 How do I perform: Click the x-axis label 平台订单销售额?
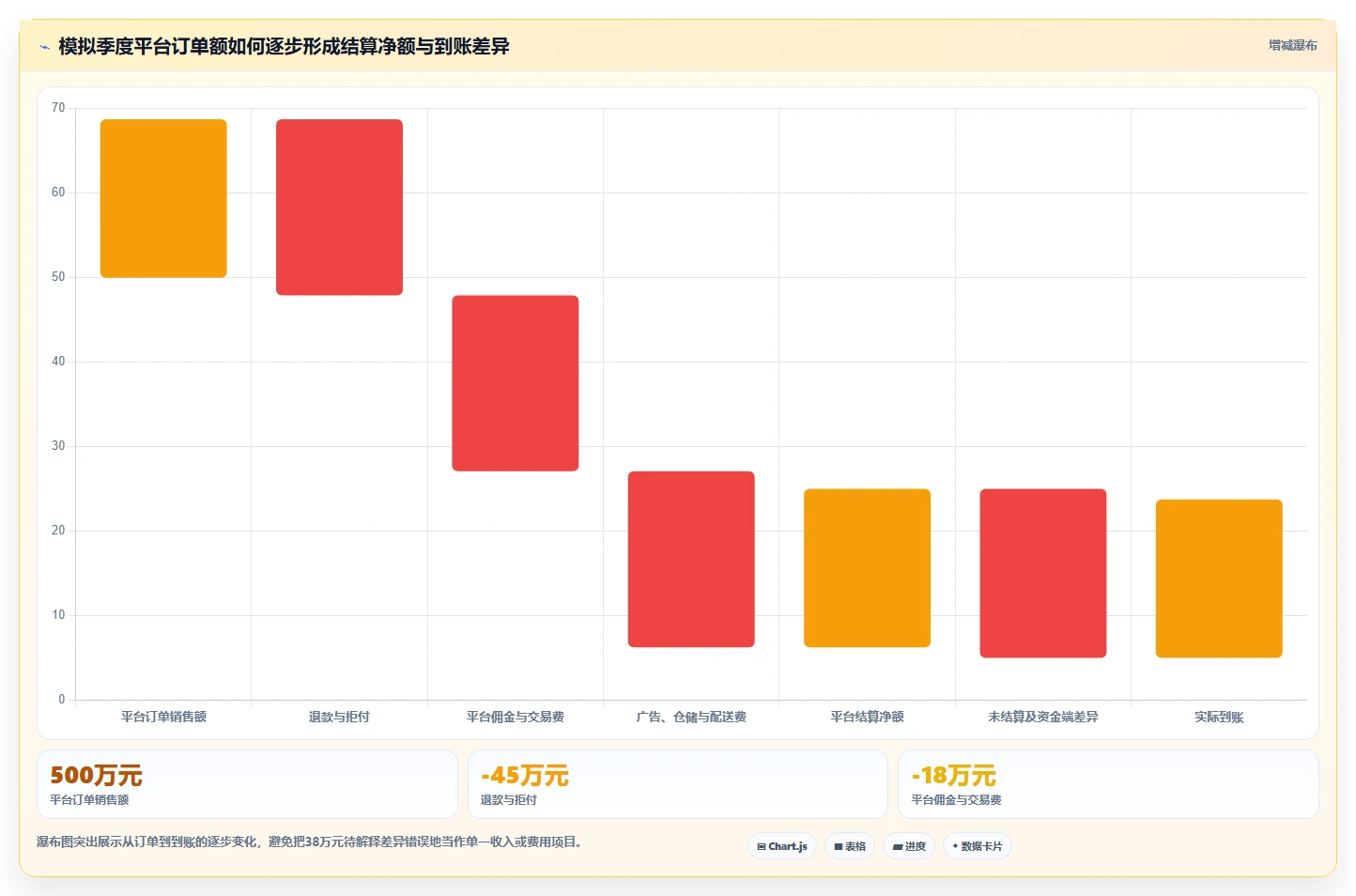tap(163, 717)
